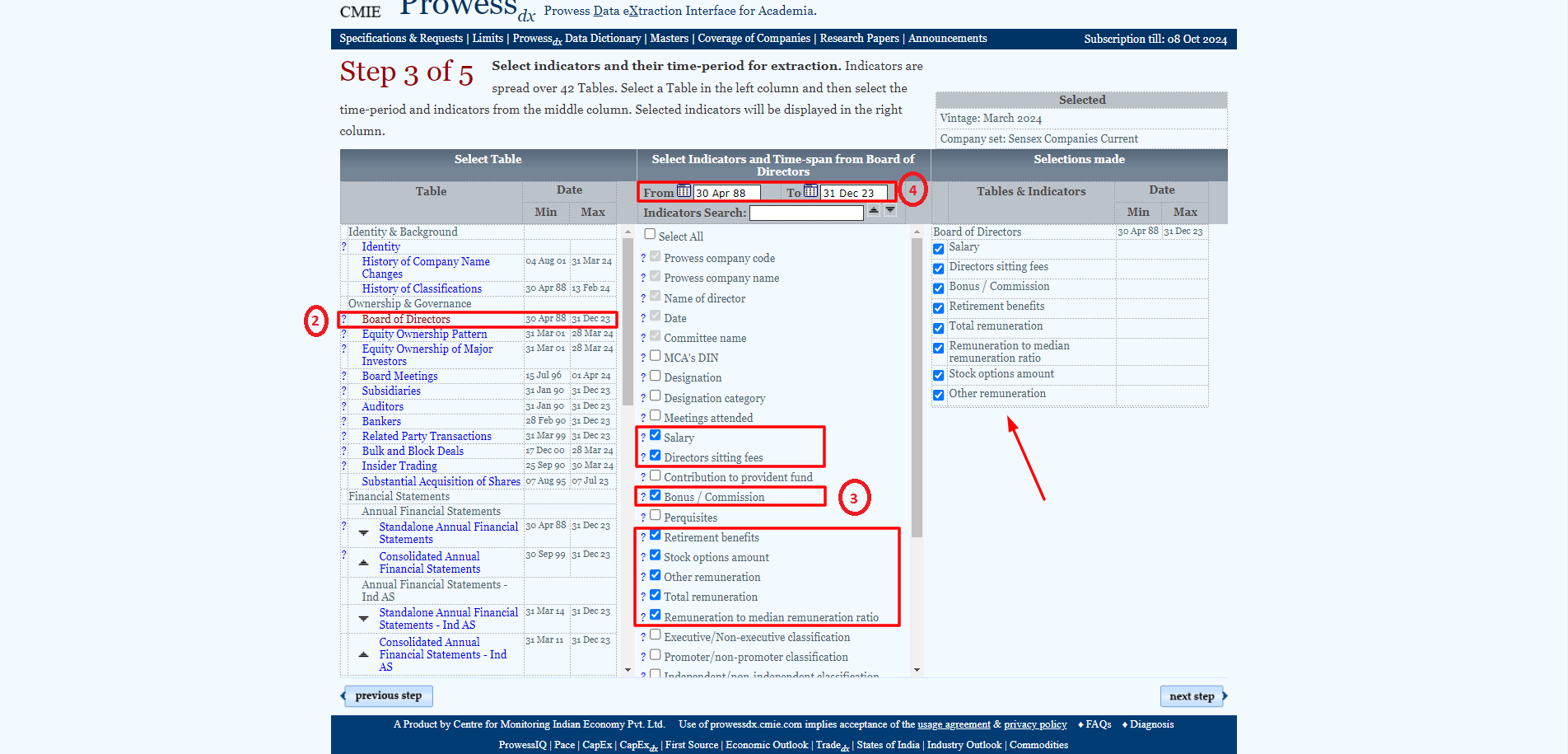This screenshot has height=754, width=1568.
Task: Uncheck Bonus / Commission in Selections made panel
Action: [x=939, y=288]
